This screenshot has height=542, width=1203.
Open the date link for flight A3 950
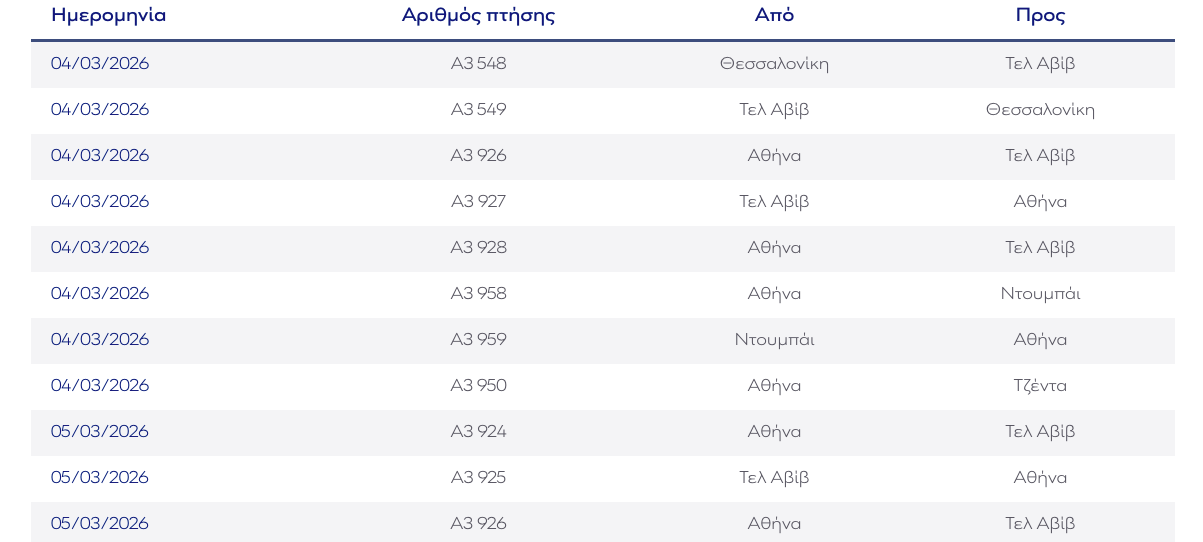pyautogui.click(x=100, y=386)
